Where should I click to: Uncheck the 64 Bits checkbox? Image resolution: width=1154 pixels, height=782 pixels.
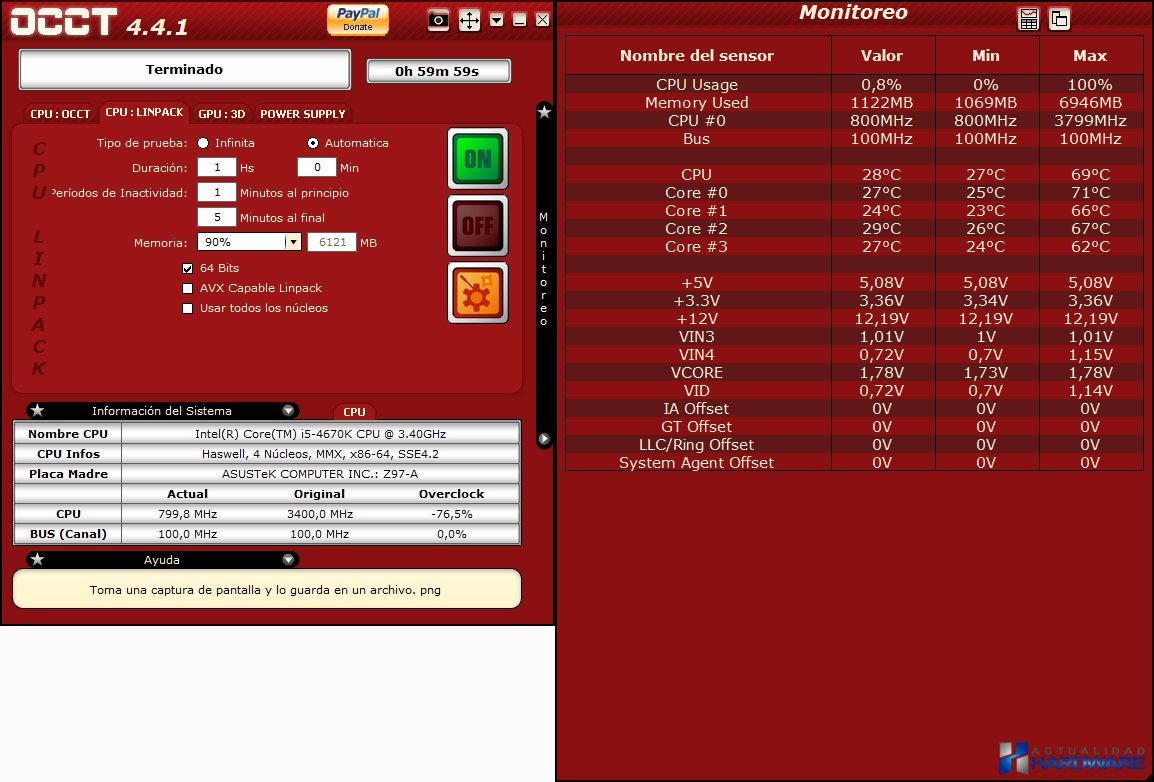coord(188,268)
